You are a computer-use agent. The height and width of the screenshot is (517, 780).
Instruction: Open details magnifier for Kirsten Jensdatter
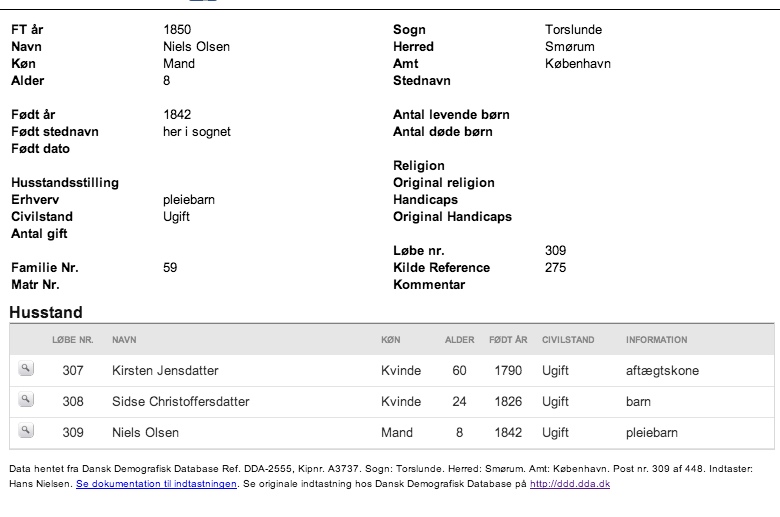pyautogui.click(x=26, y=369)
